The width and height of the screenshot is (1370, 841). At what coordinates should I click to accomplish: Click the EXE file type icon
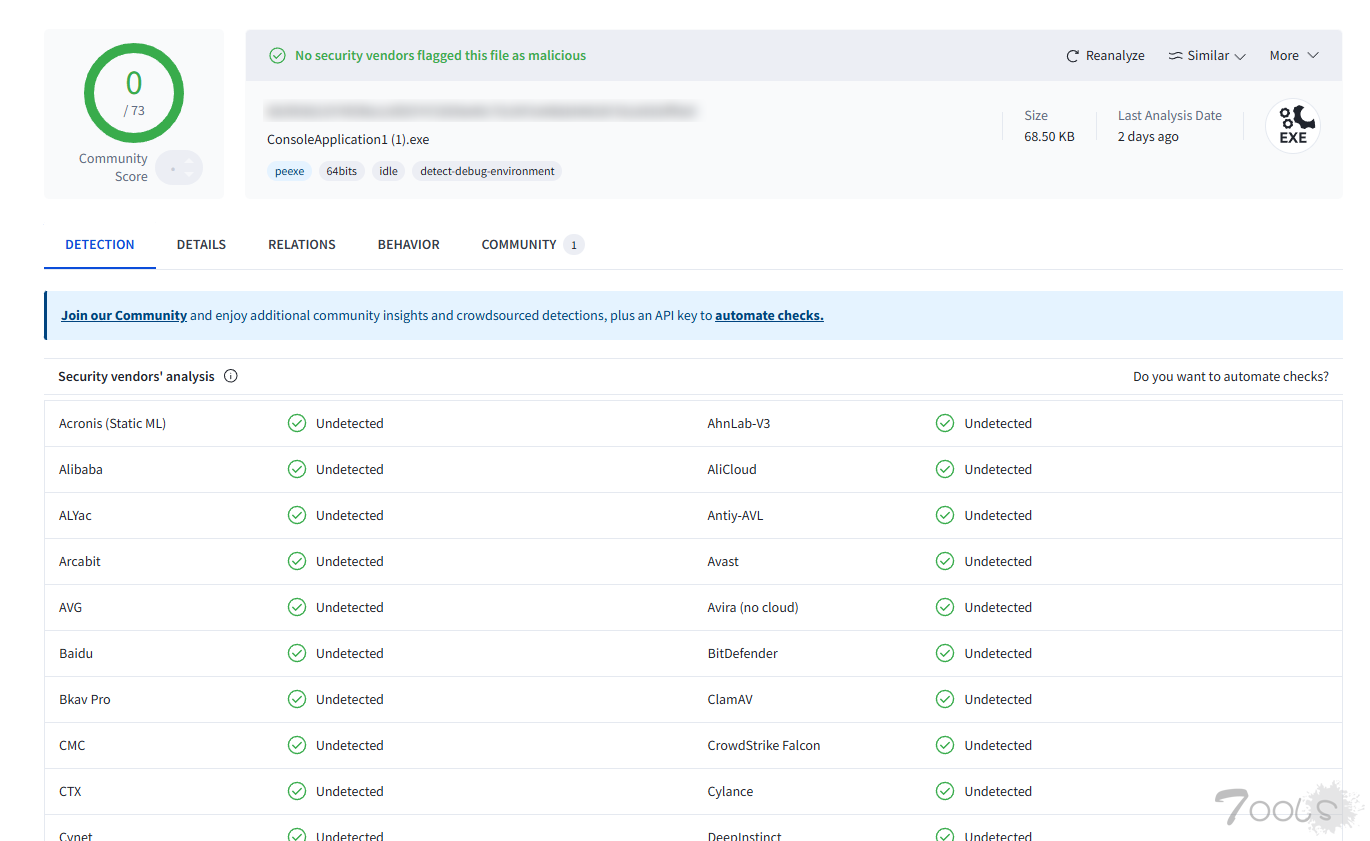tap(1293, 126)
